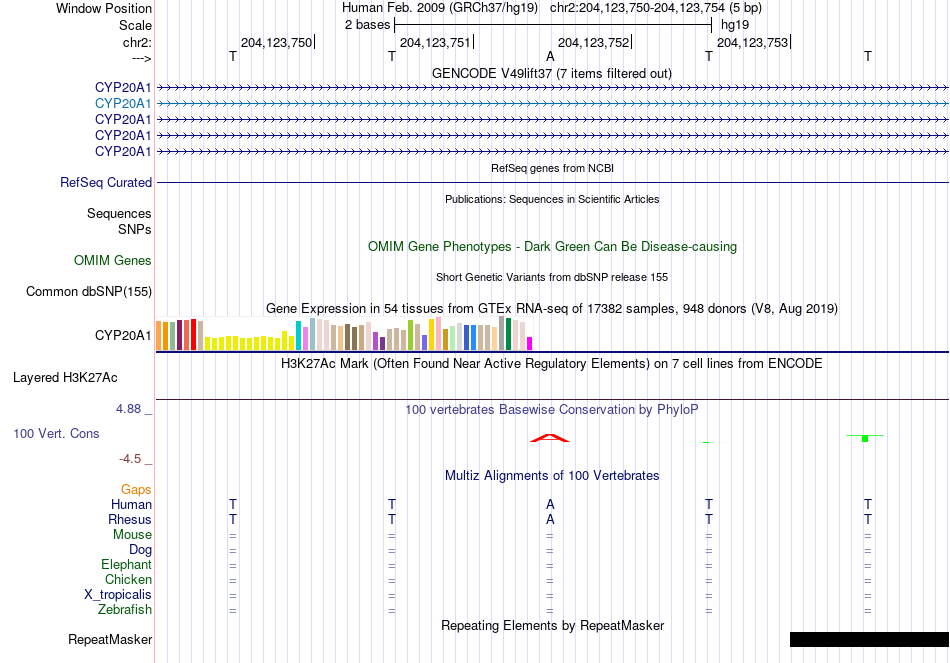This screenshot has width=950, height=663.
Task: Click the dark green bar in the GTEx chart
Action: (509, 334)
